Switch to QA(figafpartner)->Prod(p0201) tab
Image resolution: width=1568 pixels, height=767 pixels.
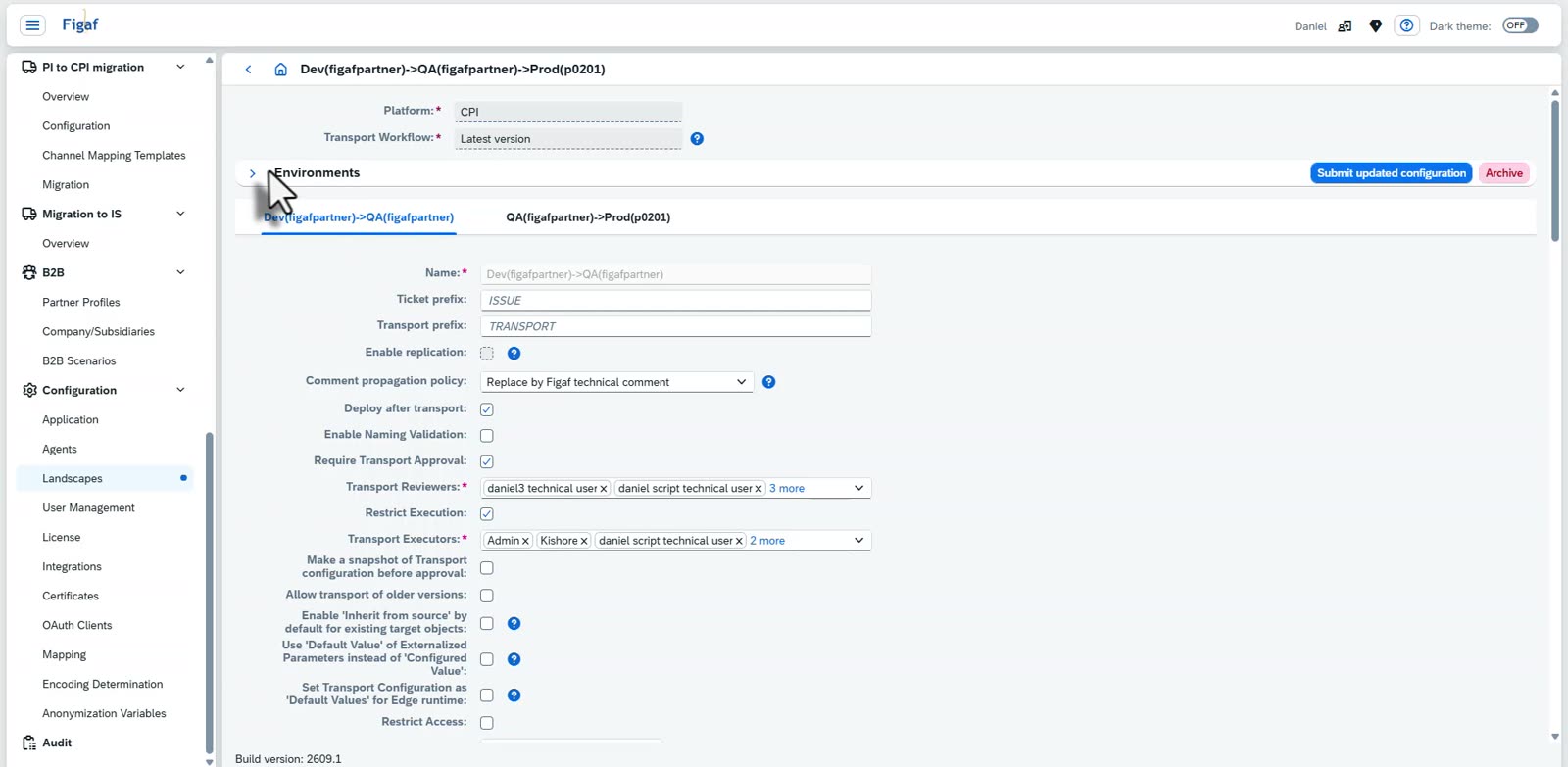588,217
